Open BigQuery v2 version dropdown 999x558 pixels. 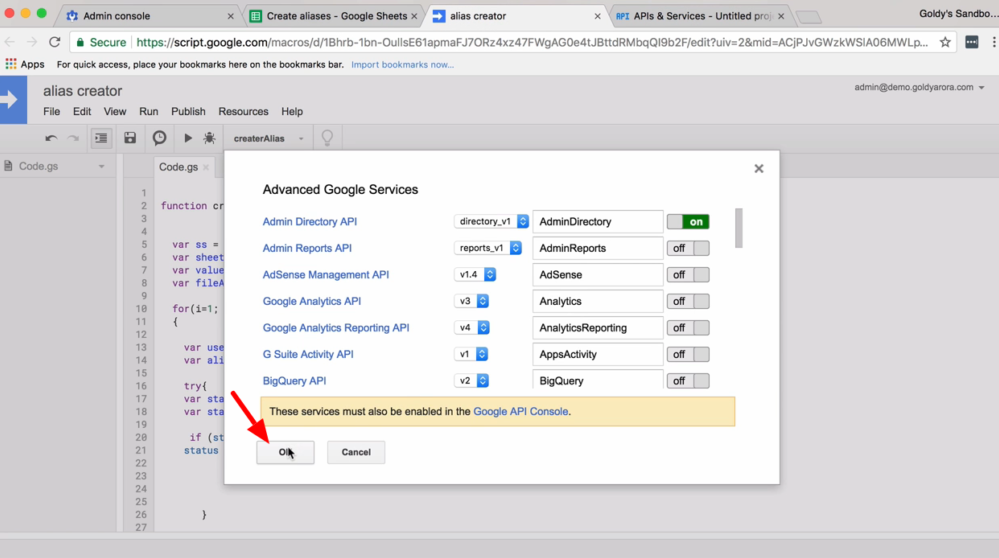[471, 381]
